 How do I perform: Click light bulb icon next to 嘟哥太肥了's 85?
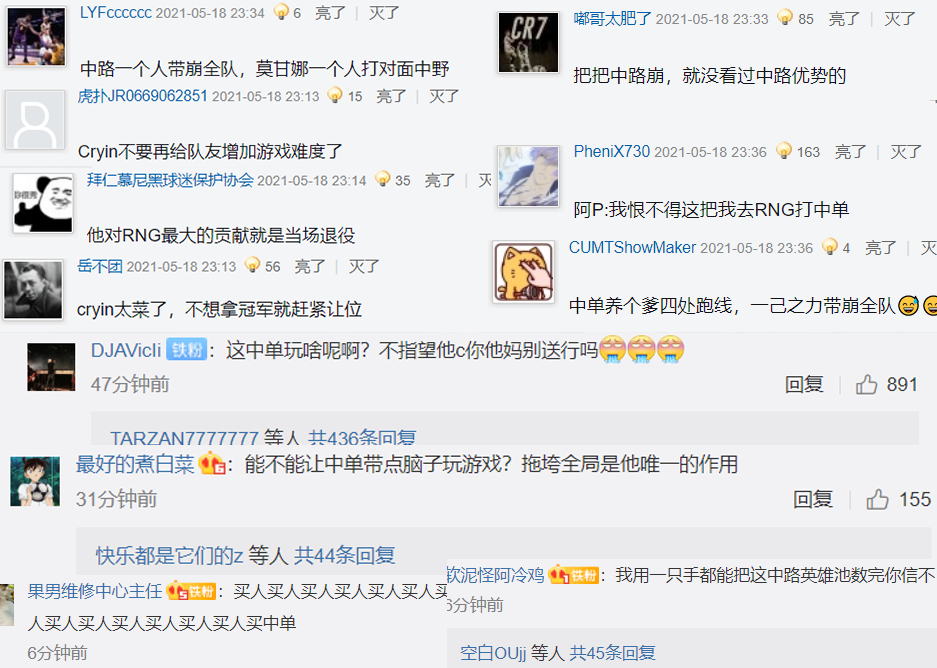[x=785, y=17]
